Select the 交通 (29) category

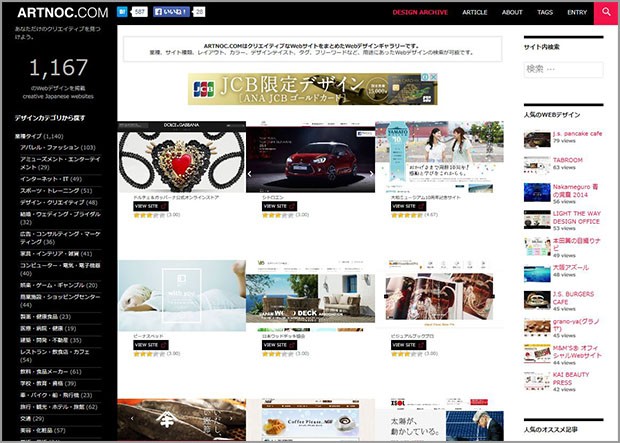pos(32,418)
